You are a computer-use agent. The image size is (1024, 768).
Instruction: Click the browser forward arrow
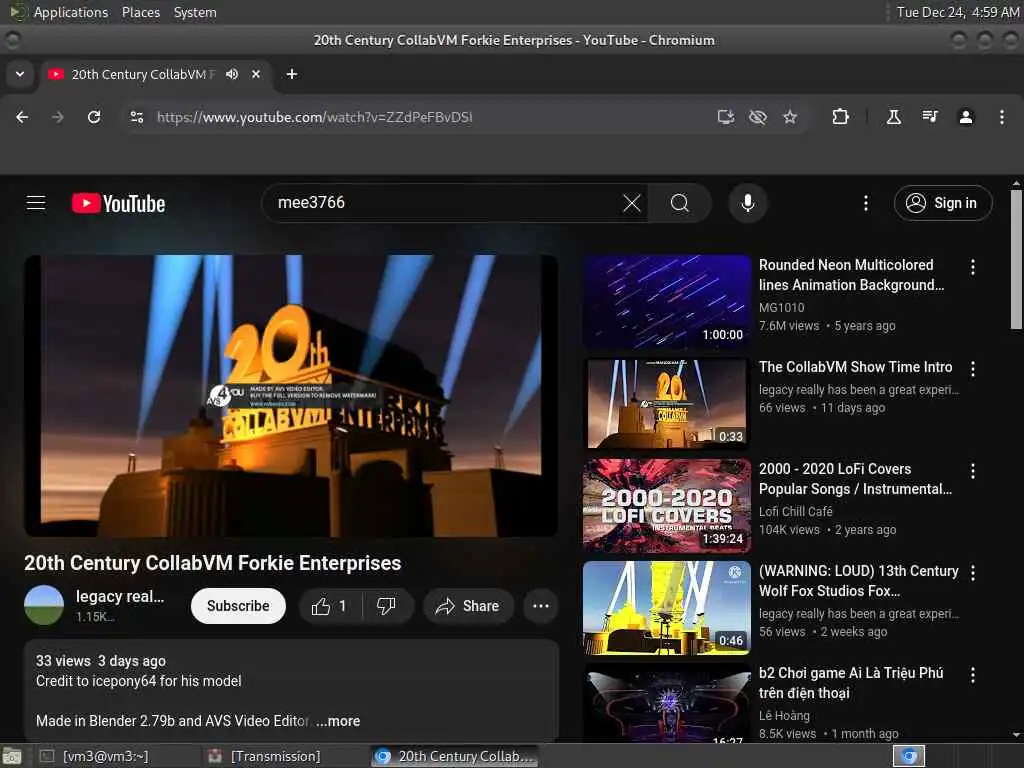58,117
